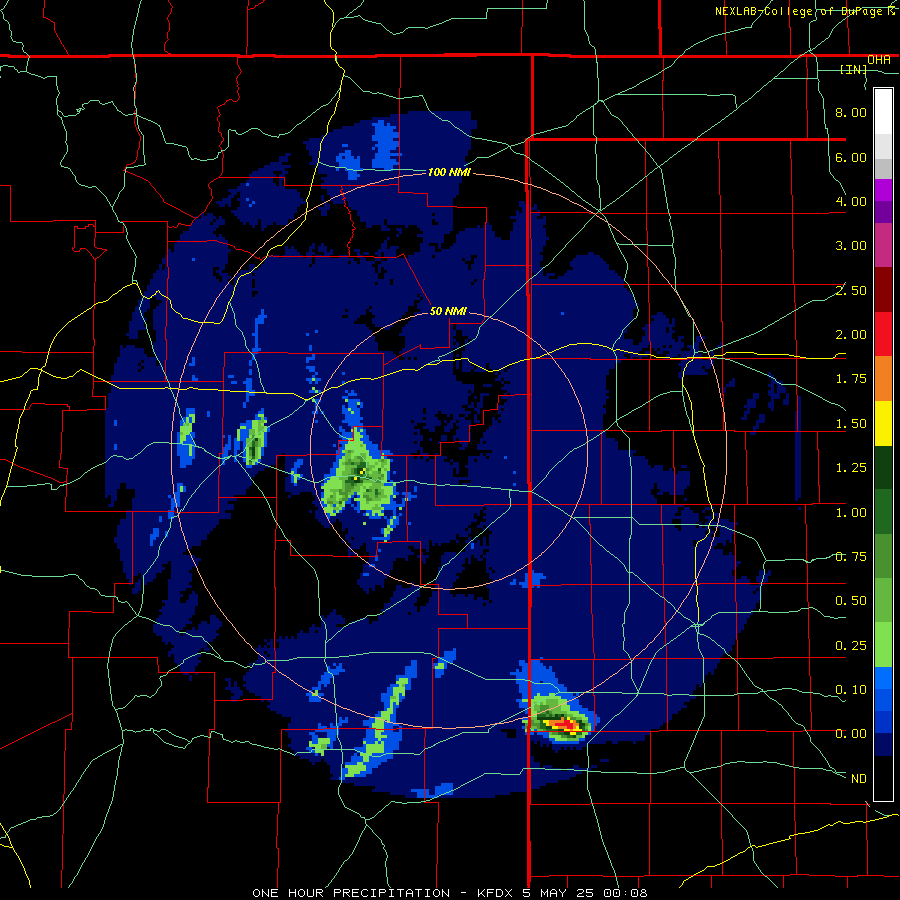
Task: Click the 0.50 legend value
Action: (x=851, y=601)
